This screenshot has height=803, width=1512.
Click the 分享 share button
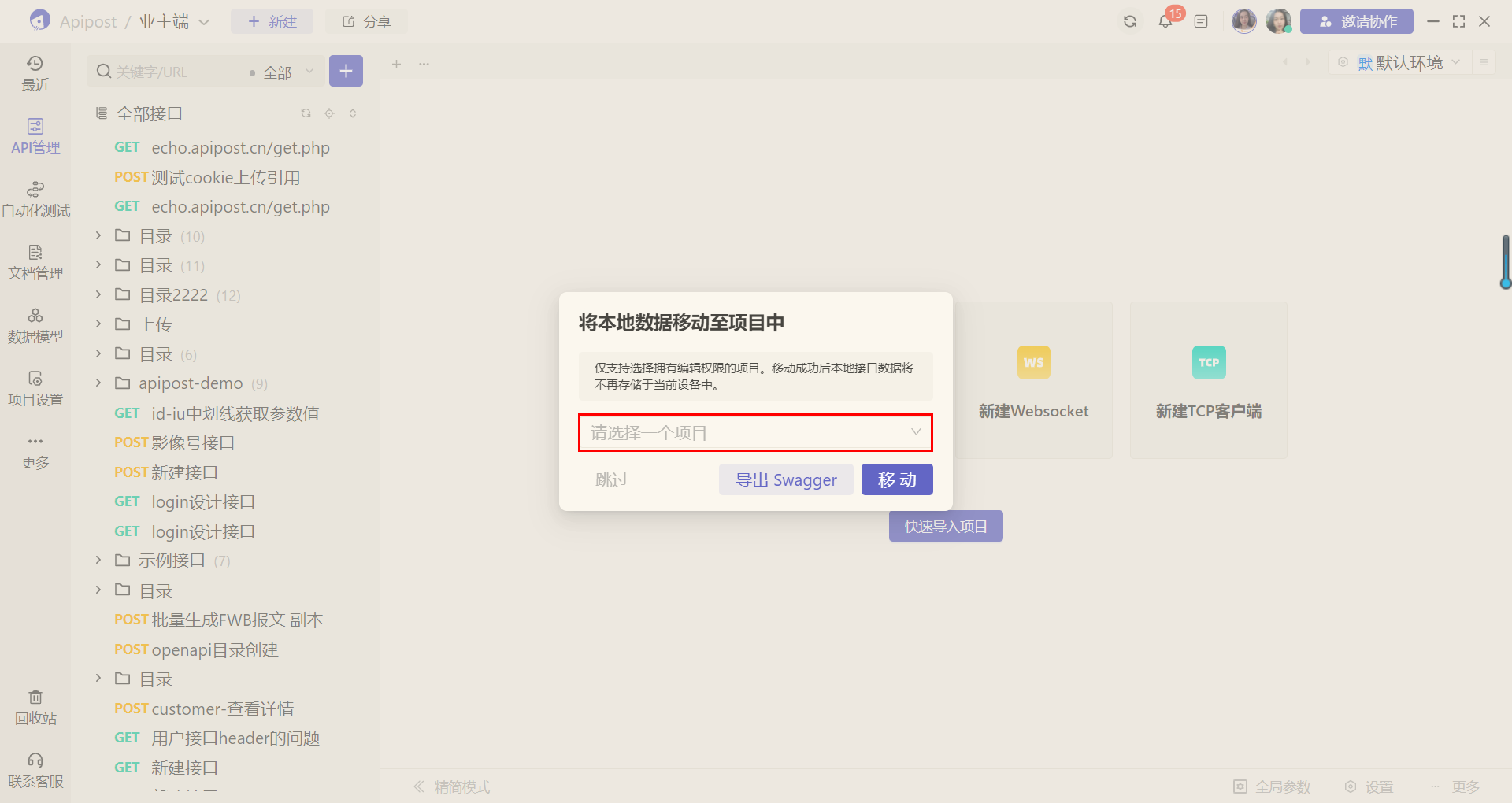366,21
